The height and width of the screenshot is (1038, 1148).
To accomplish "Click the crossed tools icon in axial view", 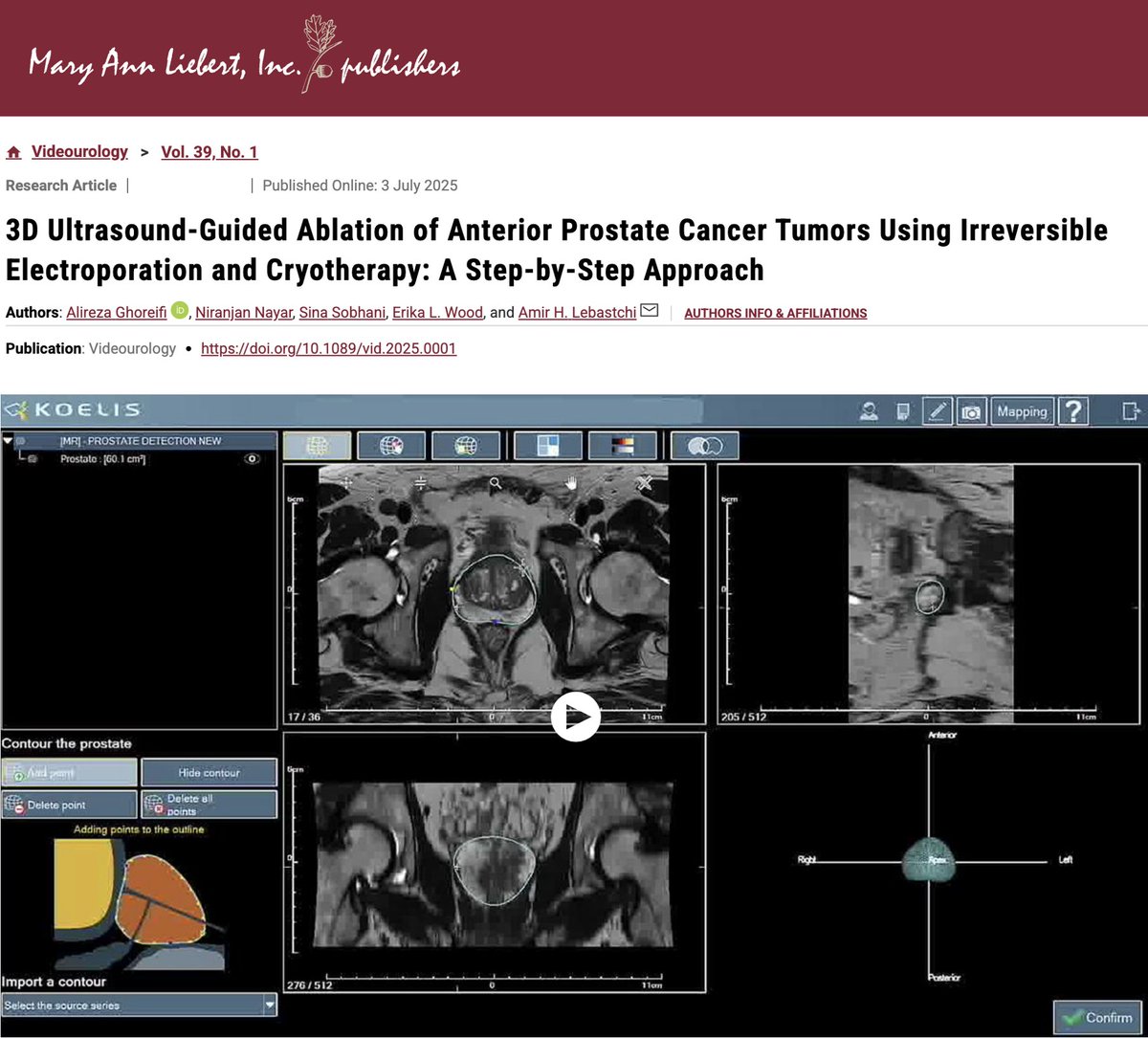I will pyautogui.click(x=646, y=483).
